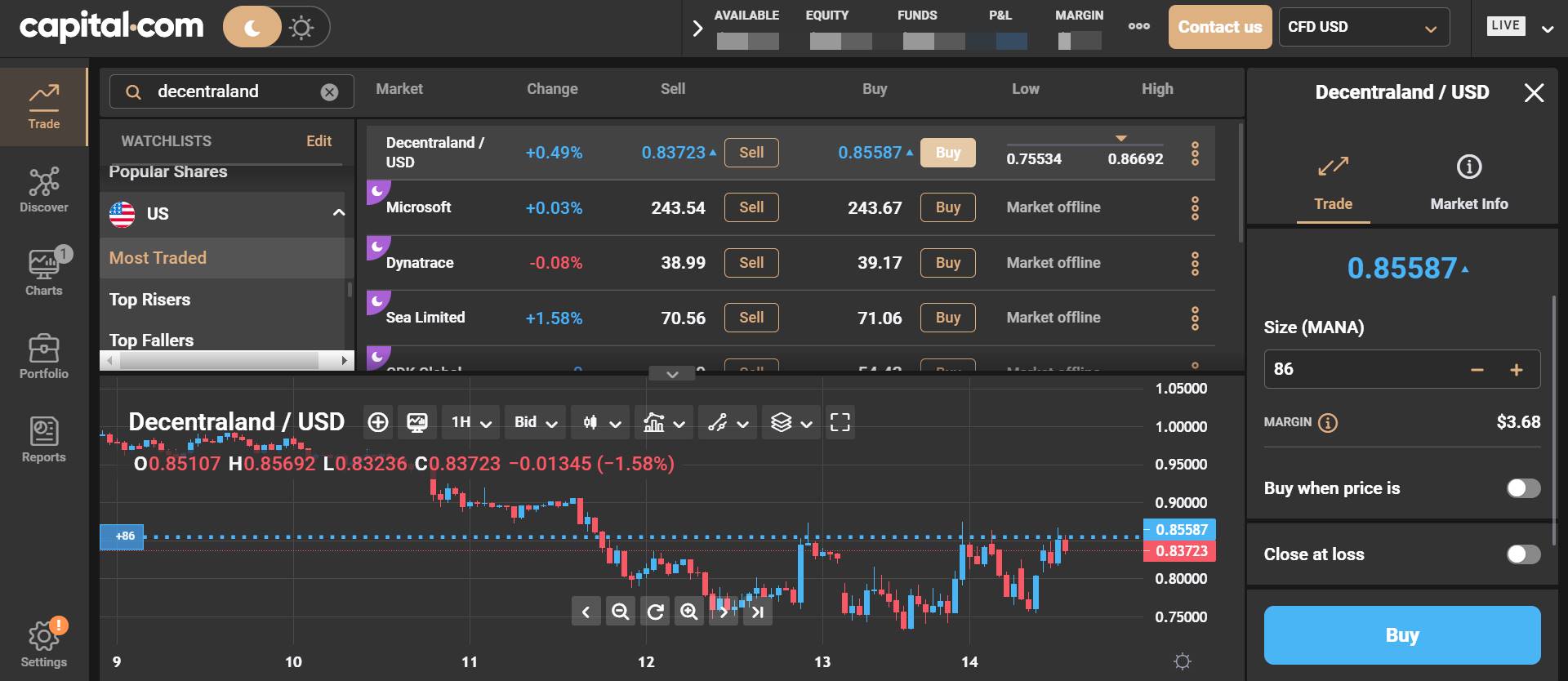
Task: Sell Microsoft
Action: pyautogui.click(x=751, y=207)
